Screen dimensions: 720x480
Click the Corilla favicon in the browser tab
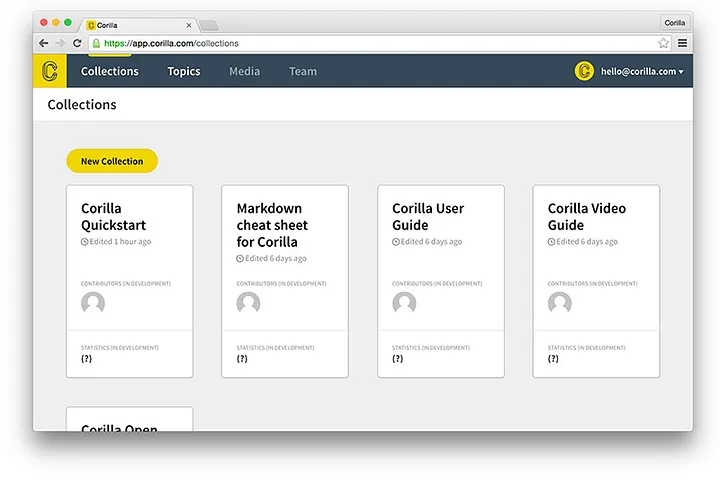(91, 25)
